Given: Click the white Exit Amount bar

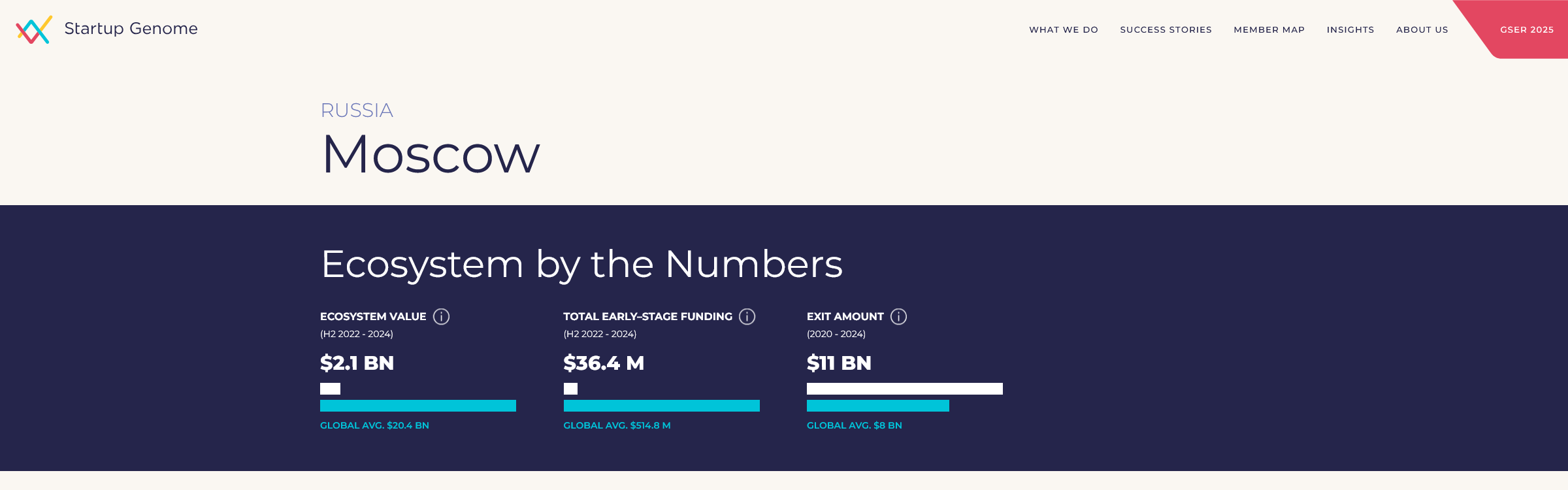Looking at the screenshot, I should tap(904, 389).
